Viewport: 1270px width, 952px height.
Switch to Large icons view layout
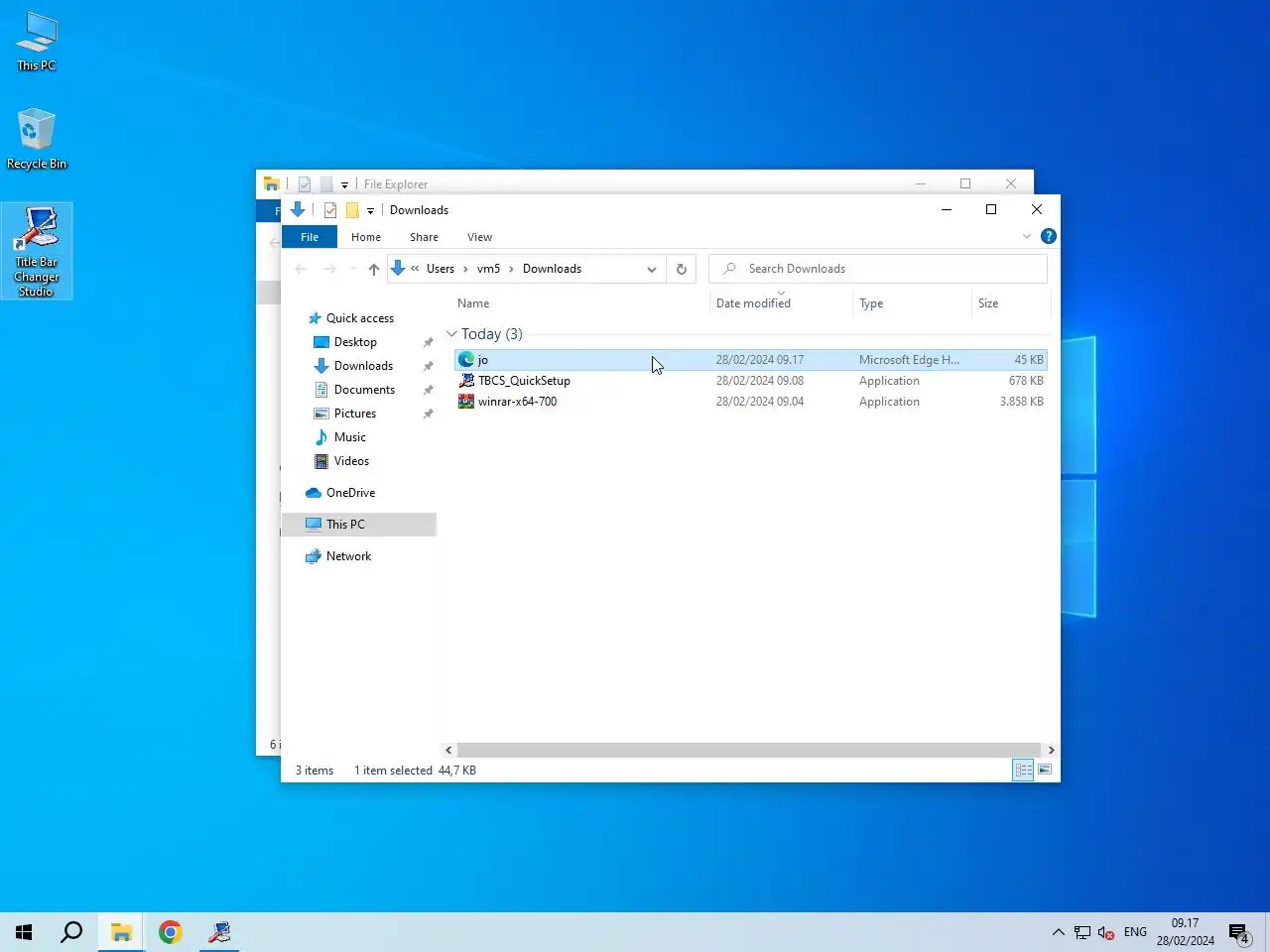tap(1045, 771)
